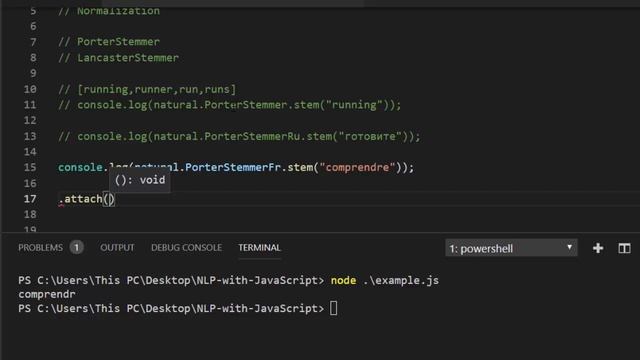Click 'console' keyword on line 15
The image size is (640, 360).
tap(80, 167)
